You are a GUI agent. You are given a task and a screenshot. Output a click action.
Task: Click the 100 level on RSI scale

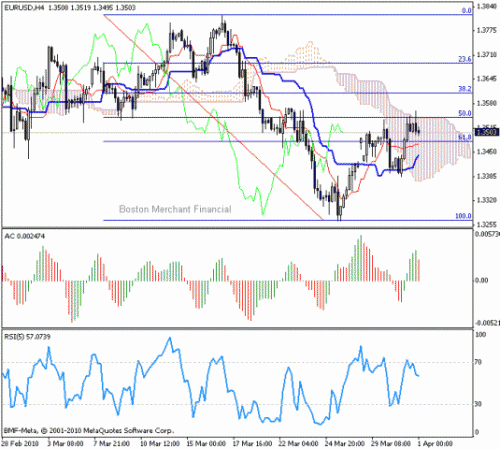pyautogui.click(x=480, y=335)
